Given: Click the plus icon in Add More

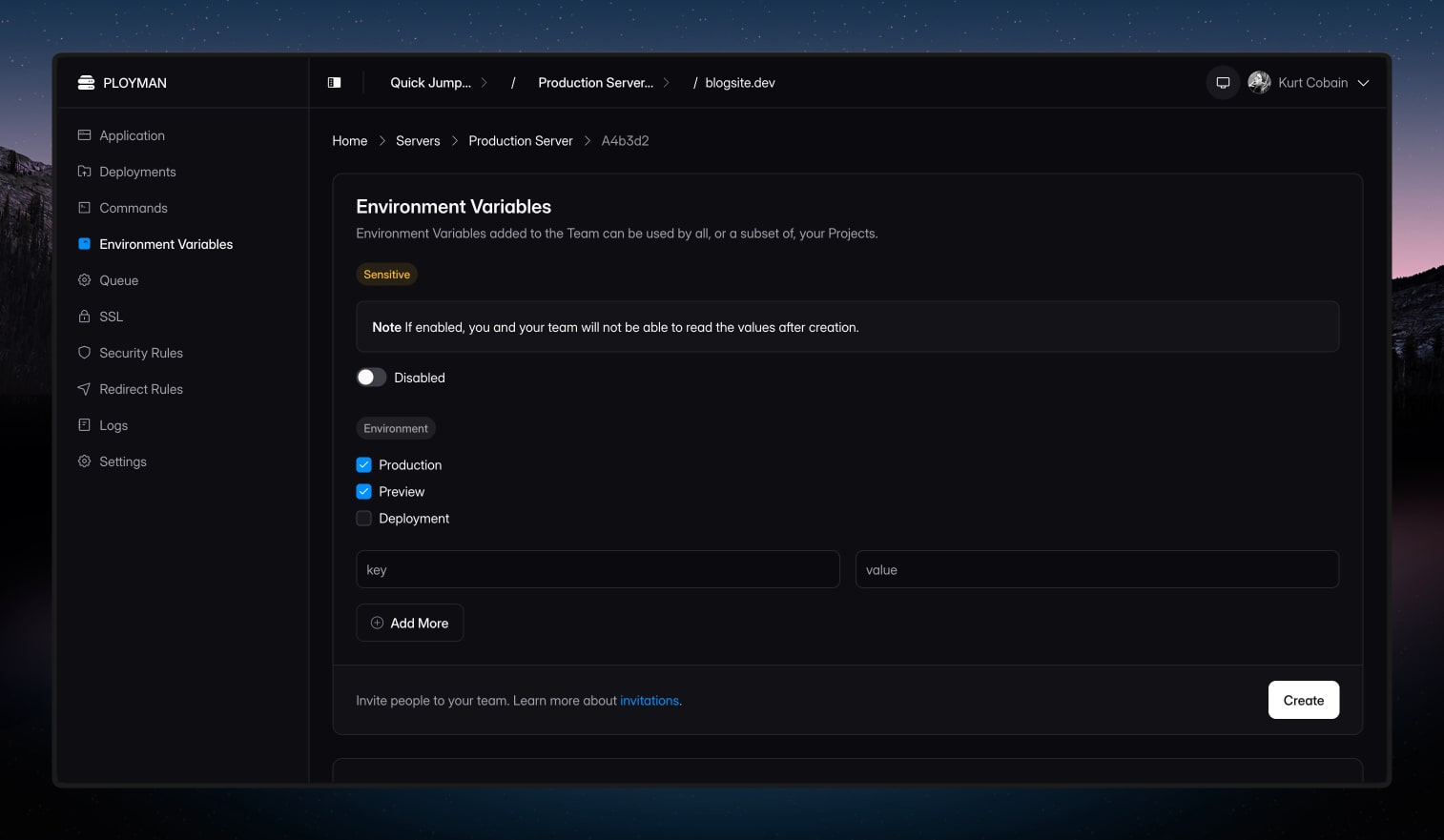Looking at the screenshot, I should tap(378, 623).
